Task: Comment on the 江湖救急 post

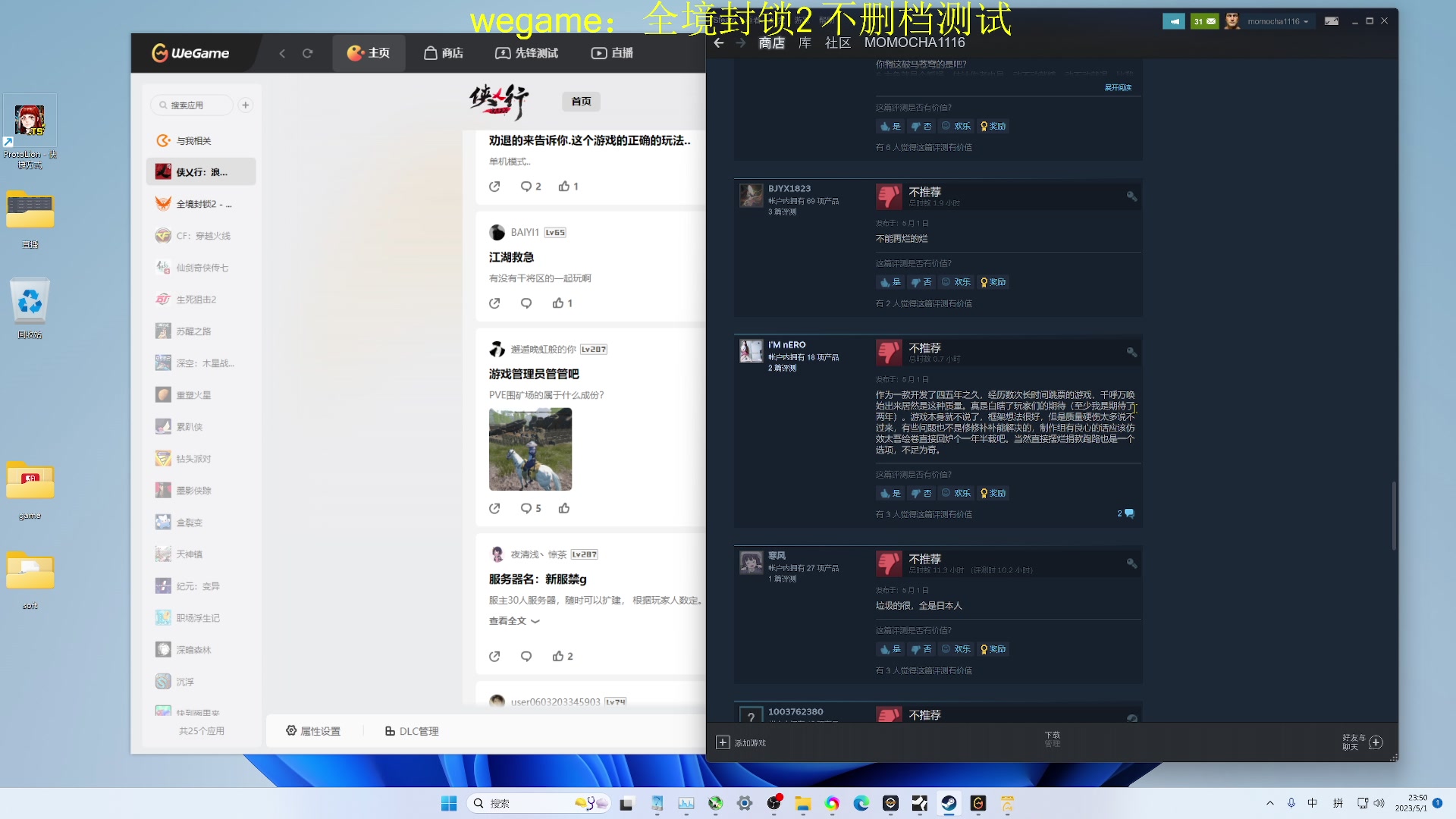Action: tap(526, 303)
